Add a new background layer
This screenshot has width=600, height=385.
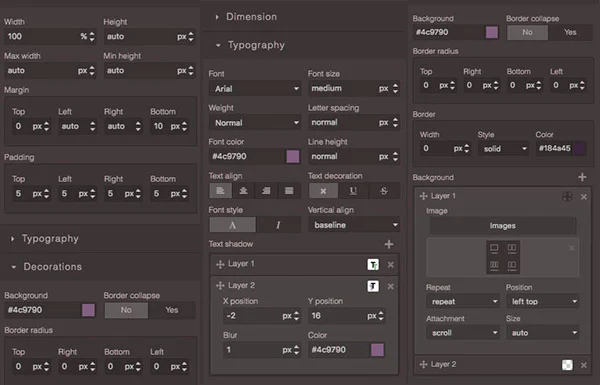(x=582, y=177)
